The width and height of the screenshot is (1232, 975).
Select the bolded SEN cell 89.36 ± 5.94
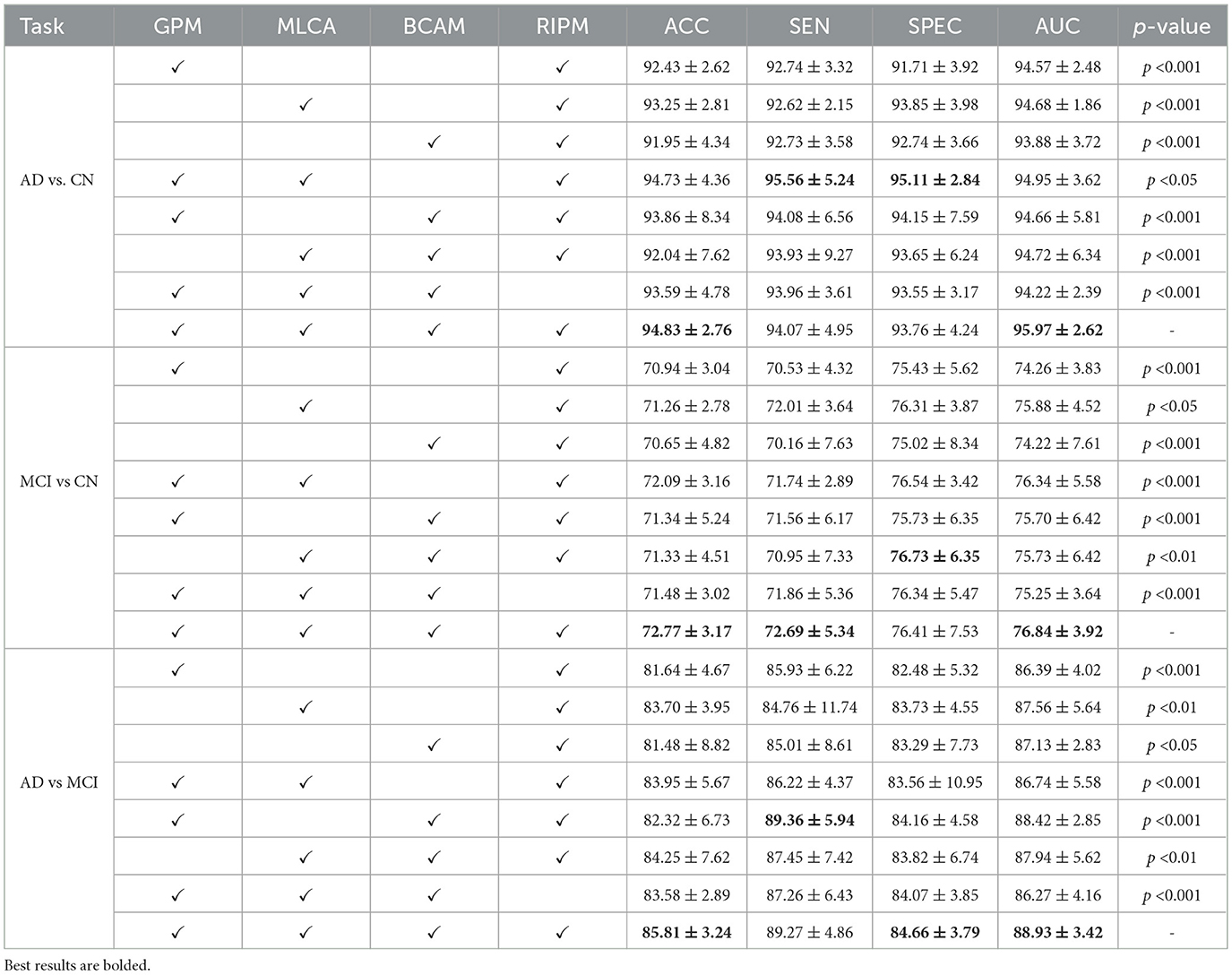click(x=809, y=820)
